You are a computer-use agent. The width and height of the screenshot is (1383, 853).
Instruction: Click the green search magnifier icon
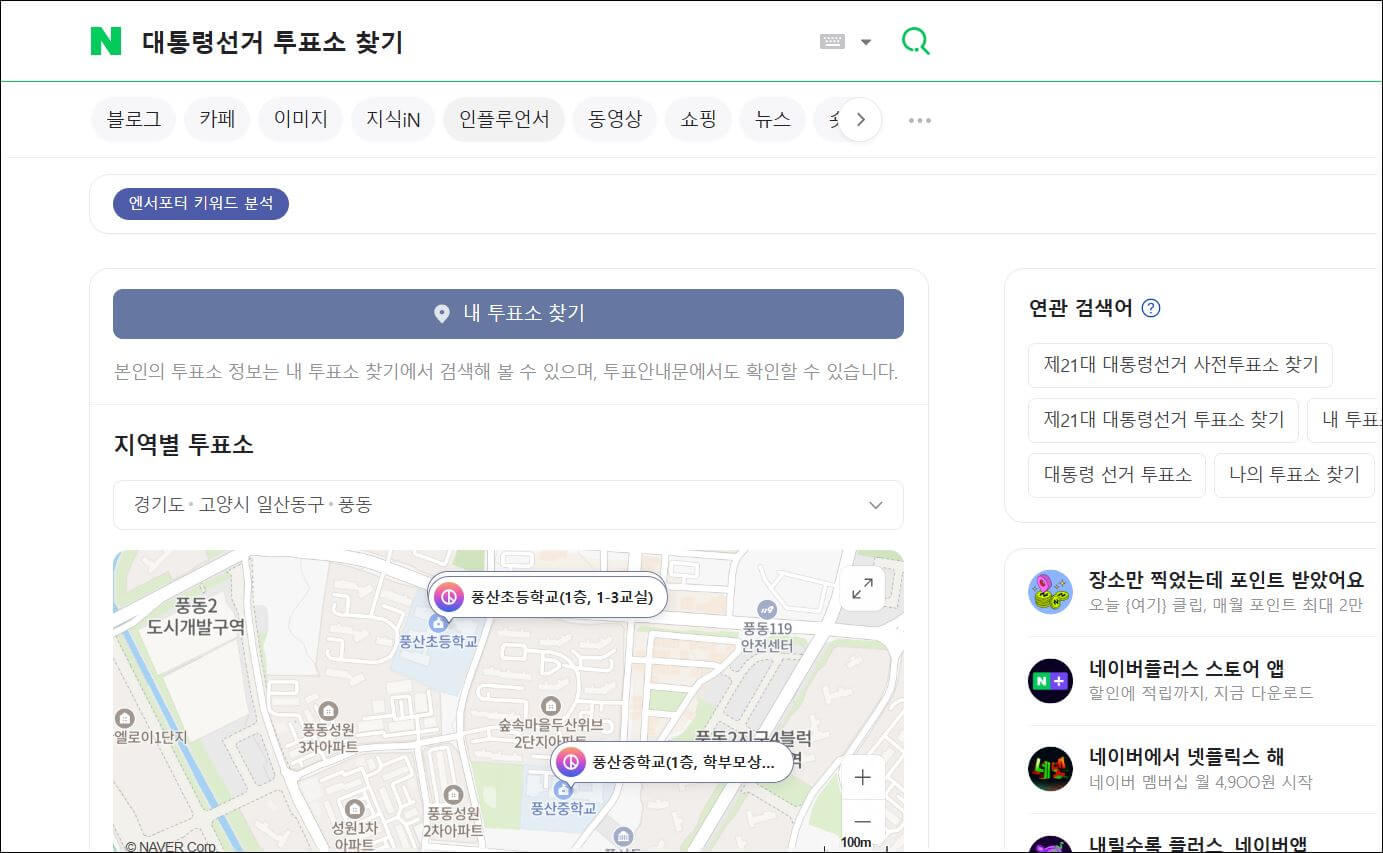tap(915, 41)
